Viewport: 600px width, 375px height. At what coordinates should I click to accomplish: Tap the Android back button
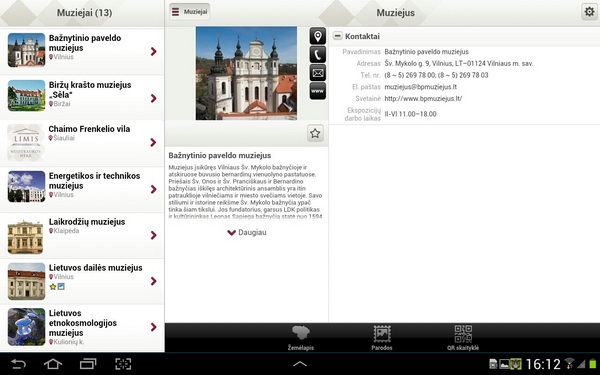click(18, 364)
